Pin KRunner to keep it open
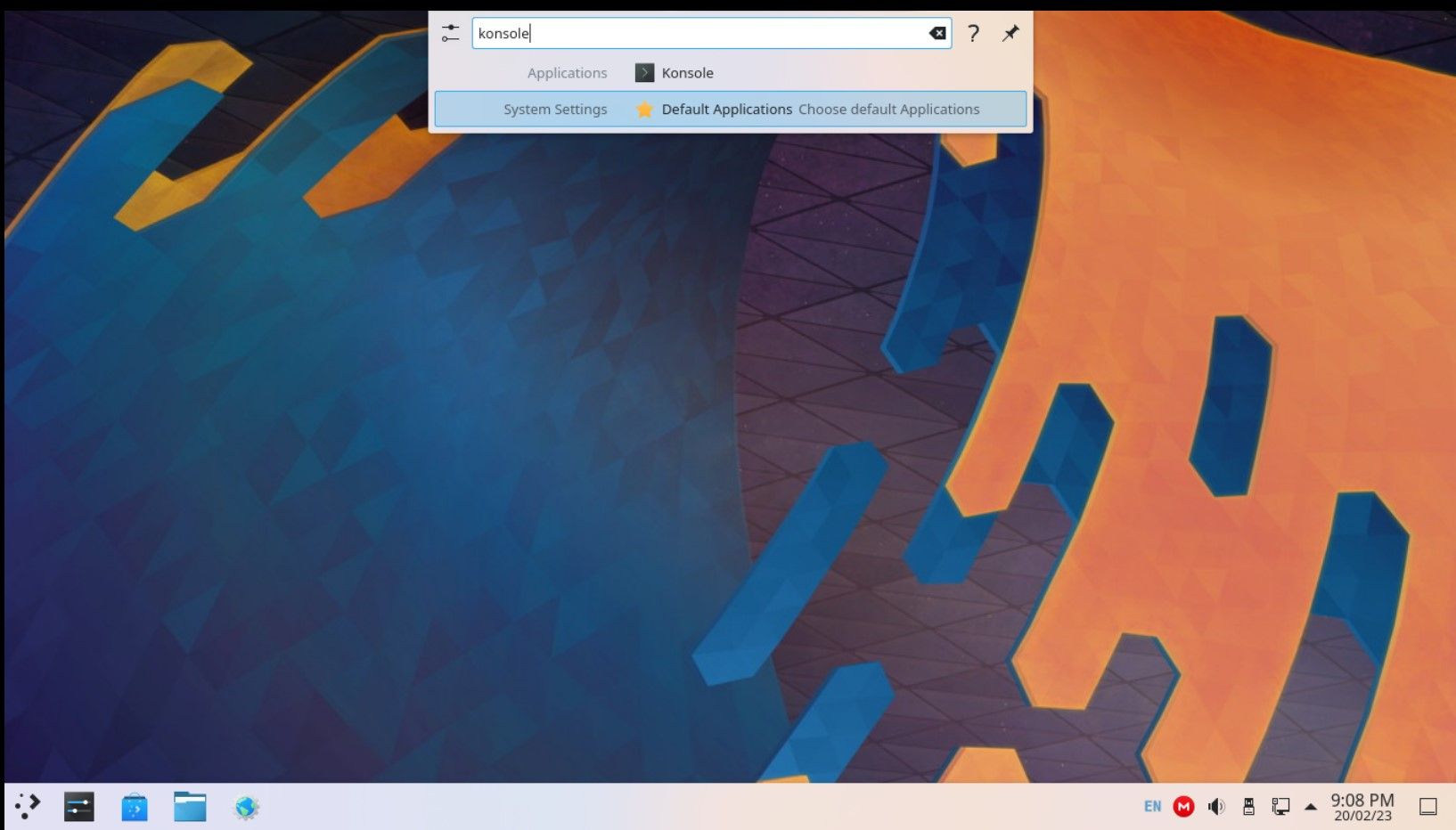This screenshot has width=1456, height=830. click(x=1010, y=33)
